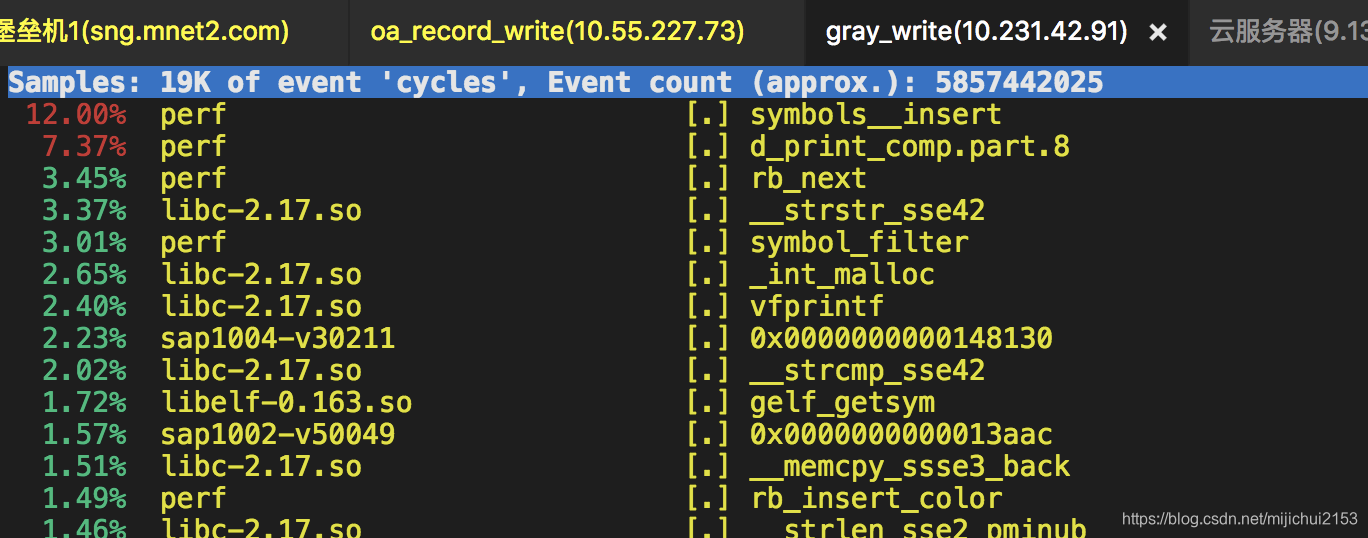
Task: Click the [.] marker before symbols__insert
Action: 708,115
